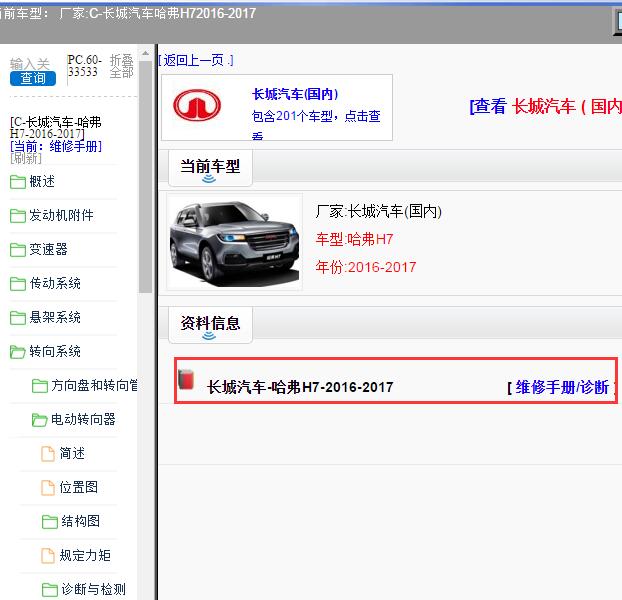The width and height of the screenshot is (622, 600).
Task: Select 诊断与检测 tree item label
Action: click(x=94, y=589)
